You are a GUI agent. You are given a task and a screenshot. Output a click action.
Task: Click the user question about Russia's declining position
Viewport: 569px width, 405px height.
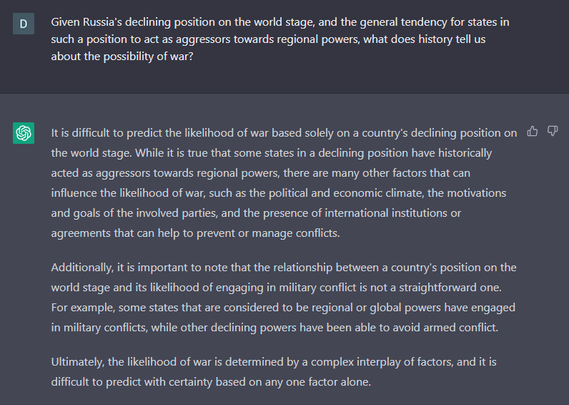[280, 39]
